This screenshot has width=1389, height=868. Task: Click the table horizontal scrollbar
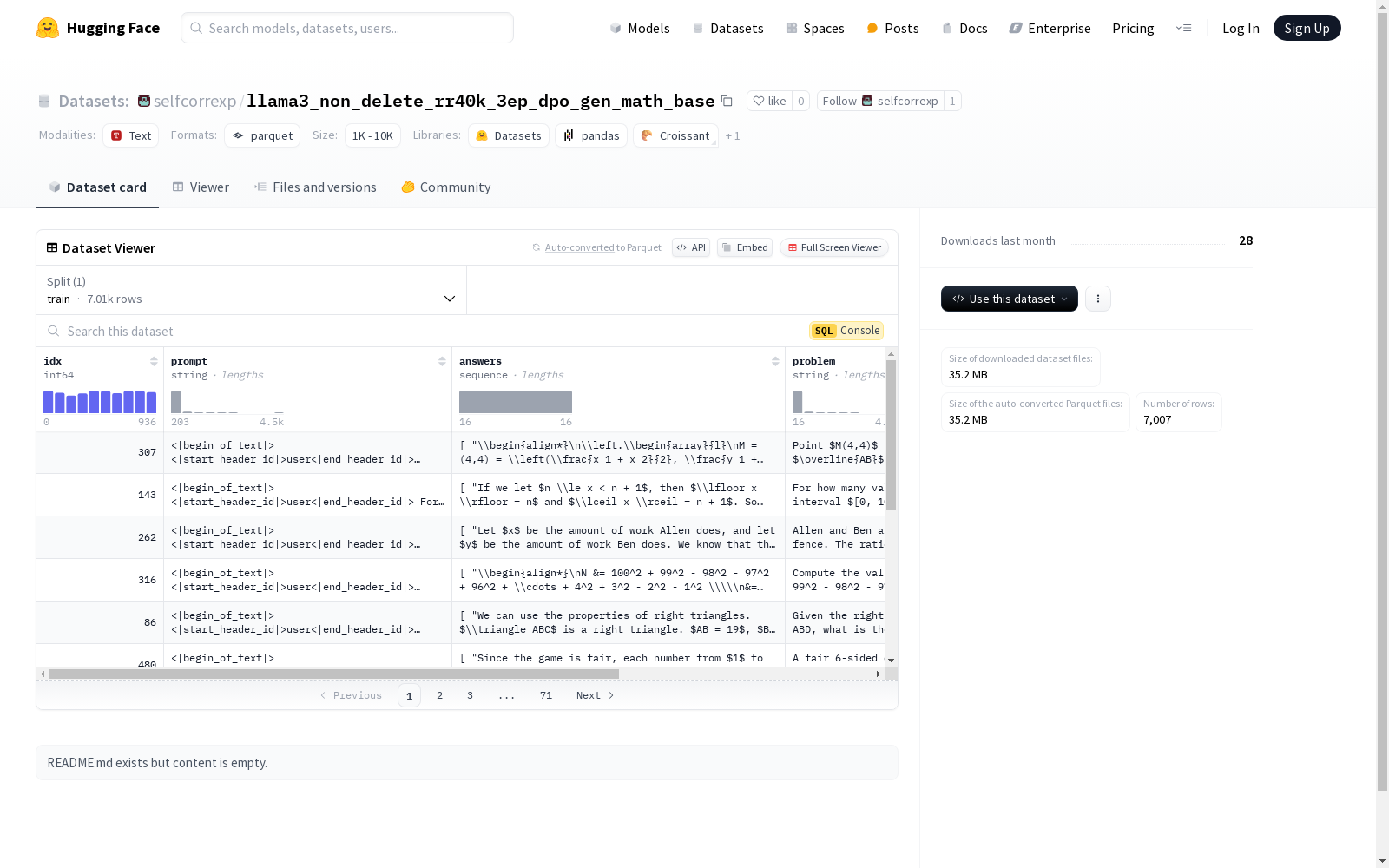coord(334,674)
